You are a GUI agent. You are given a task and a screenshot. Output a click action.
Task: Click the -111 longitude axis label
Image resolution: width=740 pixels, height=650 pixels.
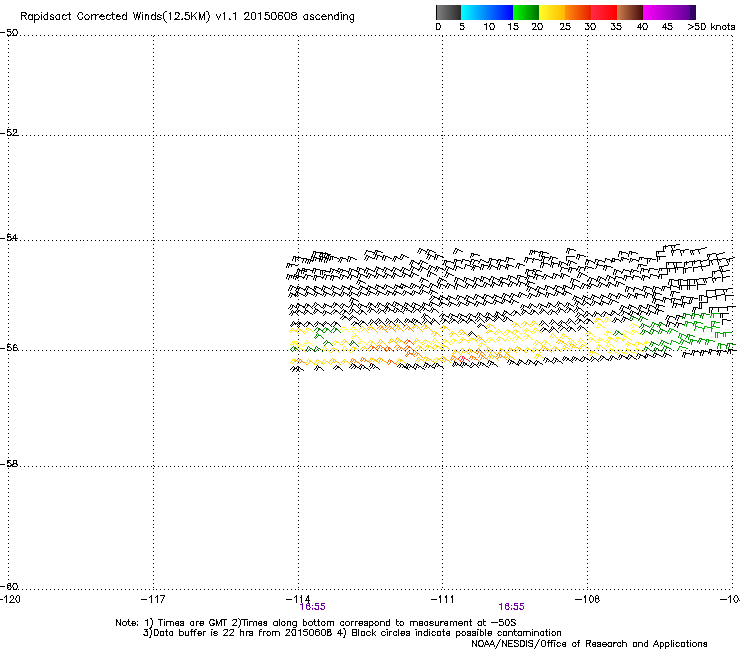tap(443, 599)
